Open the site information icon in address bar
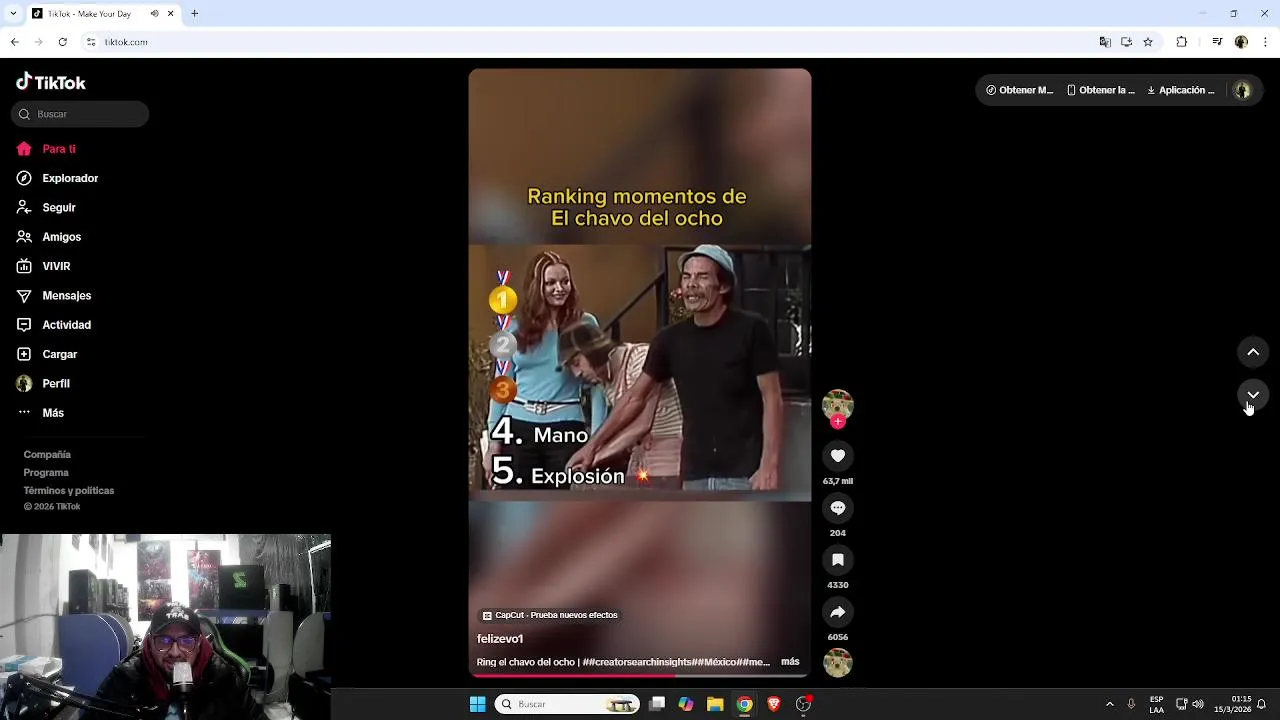Viewport: 1280px width, 720px height. coord(91,42)
